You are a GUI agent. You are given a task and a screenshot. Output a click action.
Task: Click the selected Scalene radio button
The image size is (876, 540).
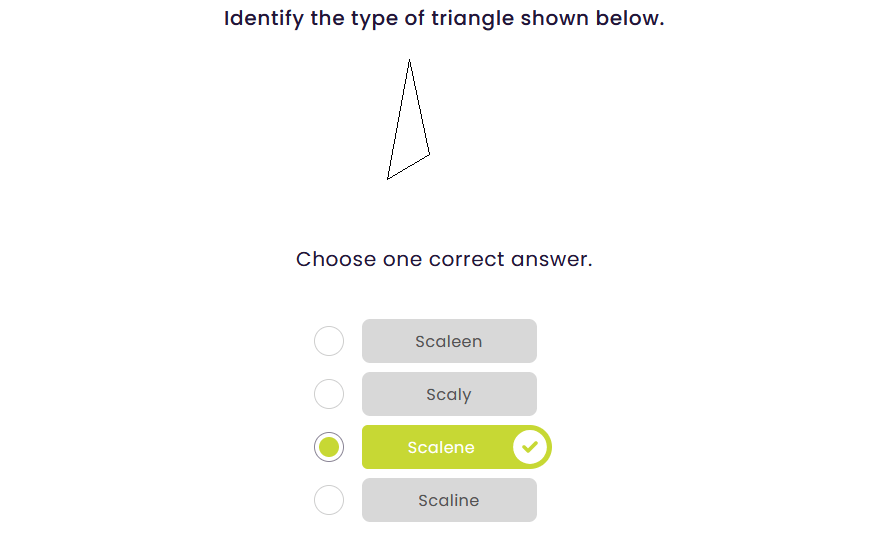click(x=329, y=447)
